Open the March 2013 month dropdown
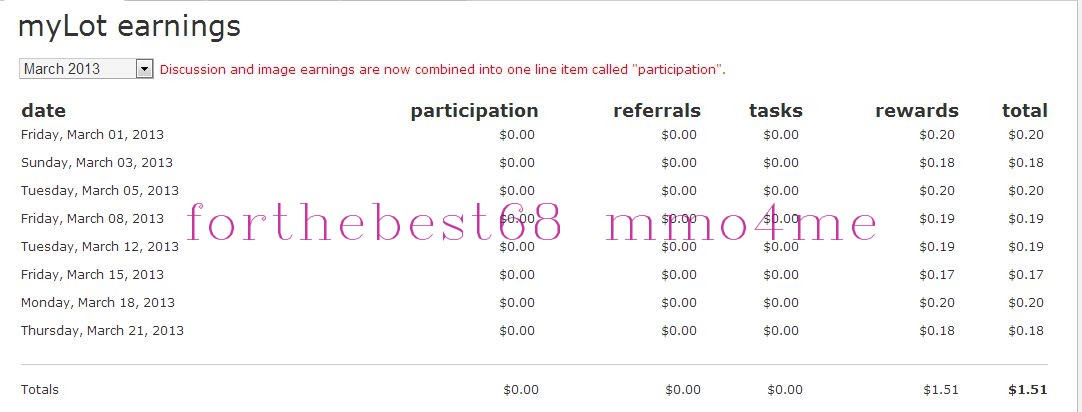The width and height of the screenshot is (1082, 412). 78,69
